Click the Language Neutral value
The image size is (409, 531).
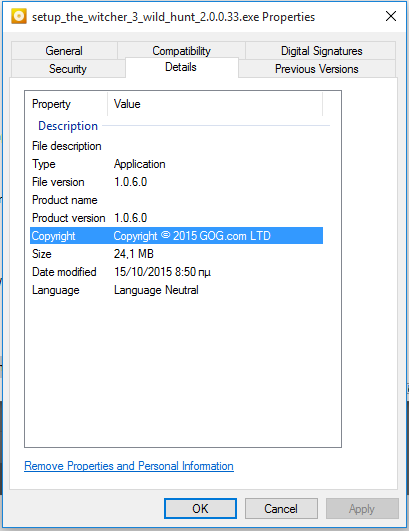point(156,290)
